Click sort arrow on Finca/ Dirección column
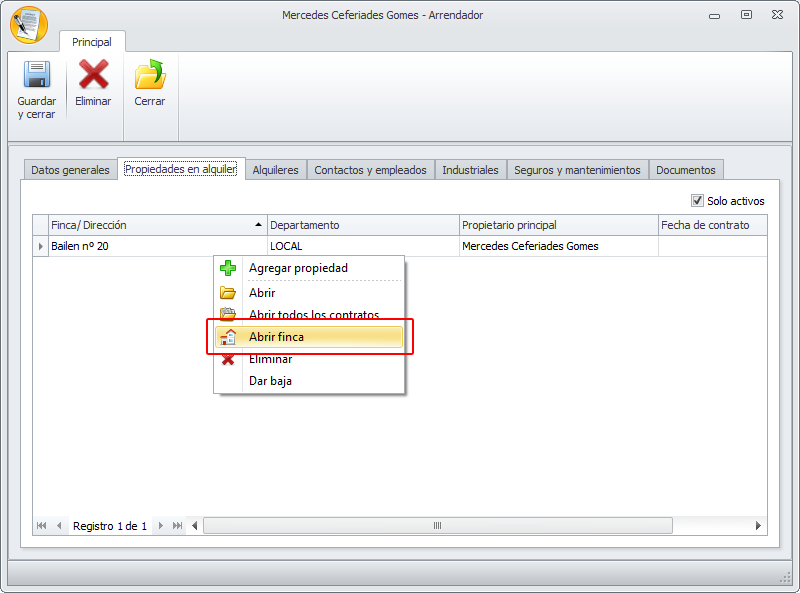This screenshot has height=593, width=800. tap(258, 225)
